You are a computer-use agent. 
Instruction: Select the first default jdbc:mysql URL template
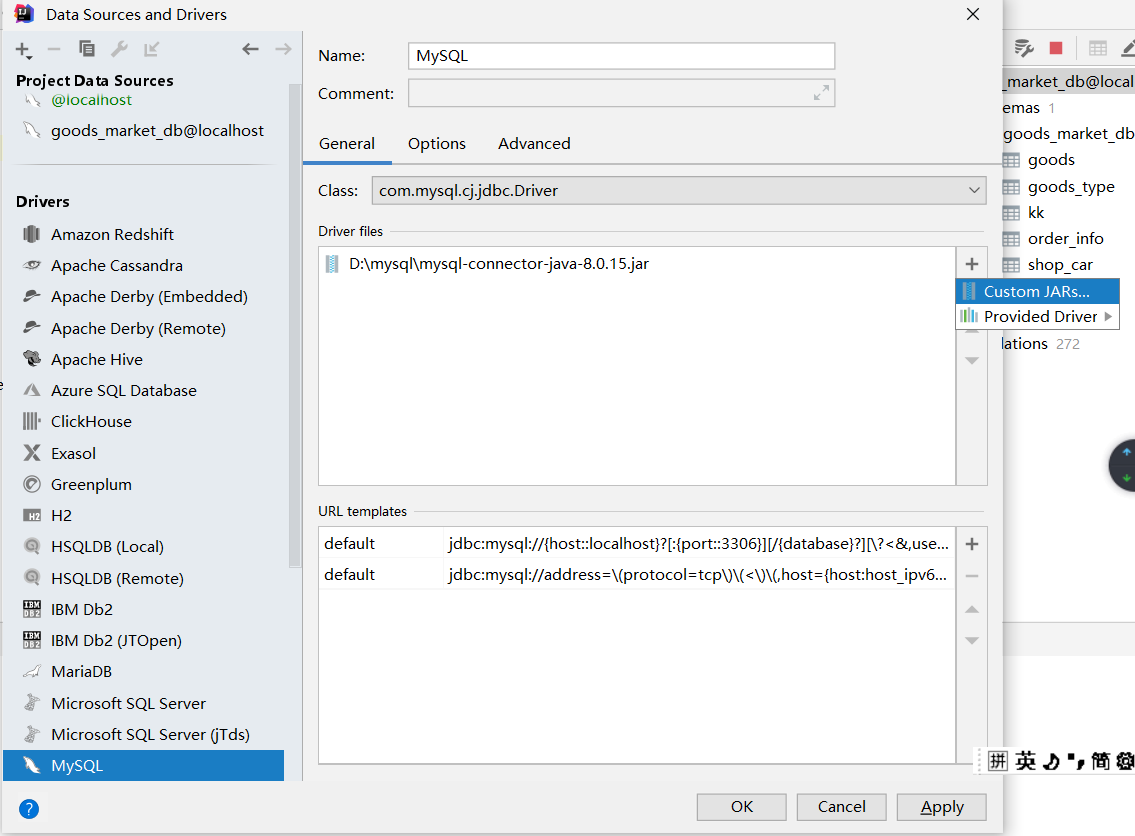(637, 544)
